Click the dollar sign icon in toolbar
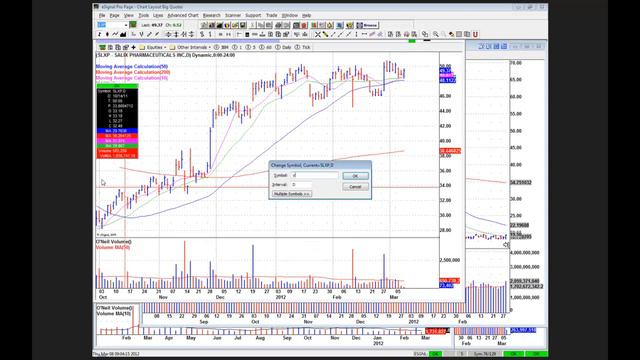The image size is (640, 360). pos(202,34)
